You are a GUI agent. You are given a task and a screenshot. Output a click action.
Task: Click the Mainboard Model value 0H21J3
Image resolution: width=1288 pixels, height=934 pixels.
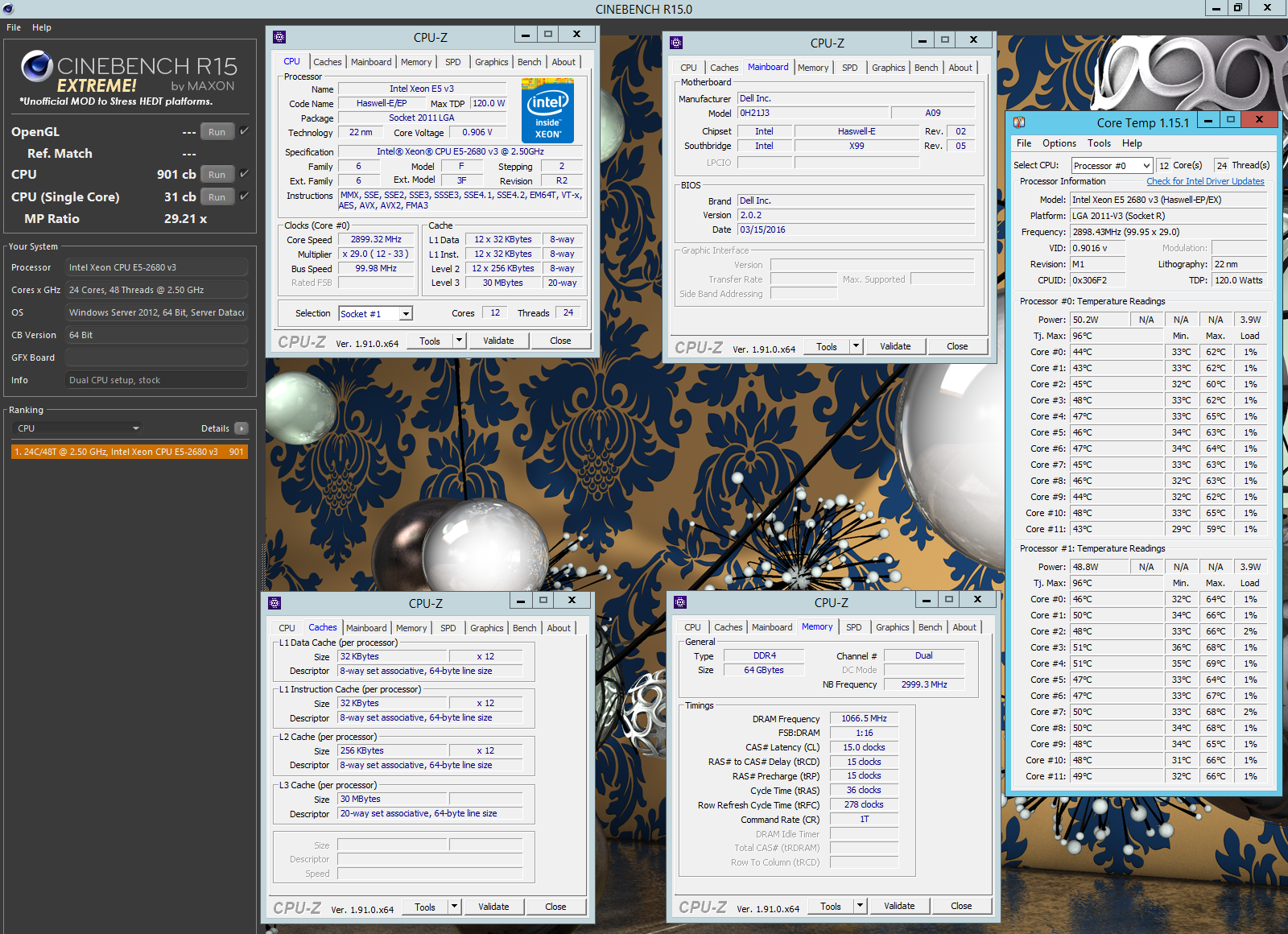click(813, 113)
